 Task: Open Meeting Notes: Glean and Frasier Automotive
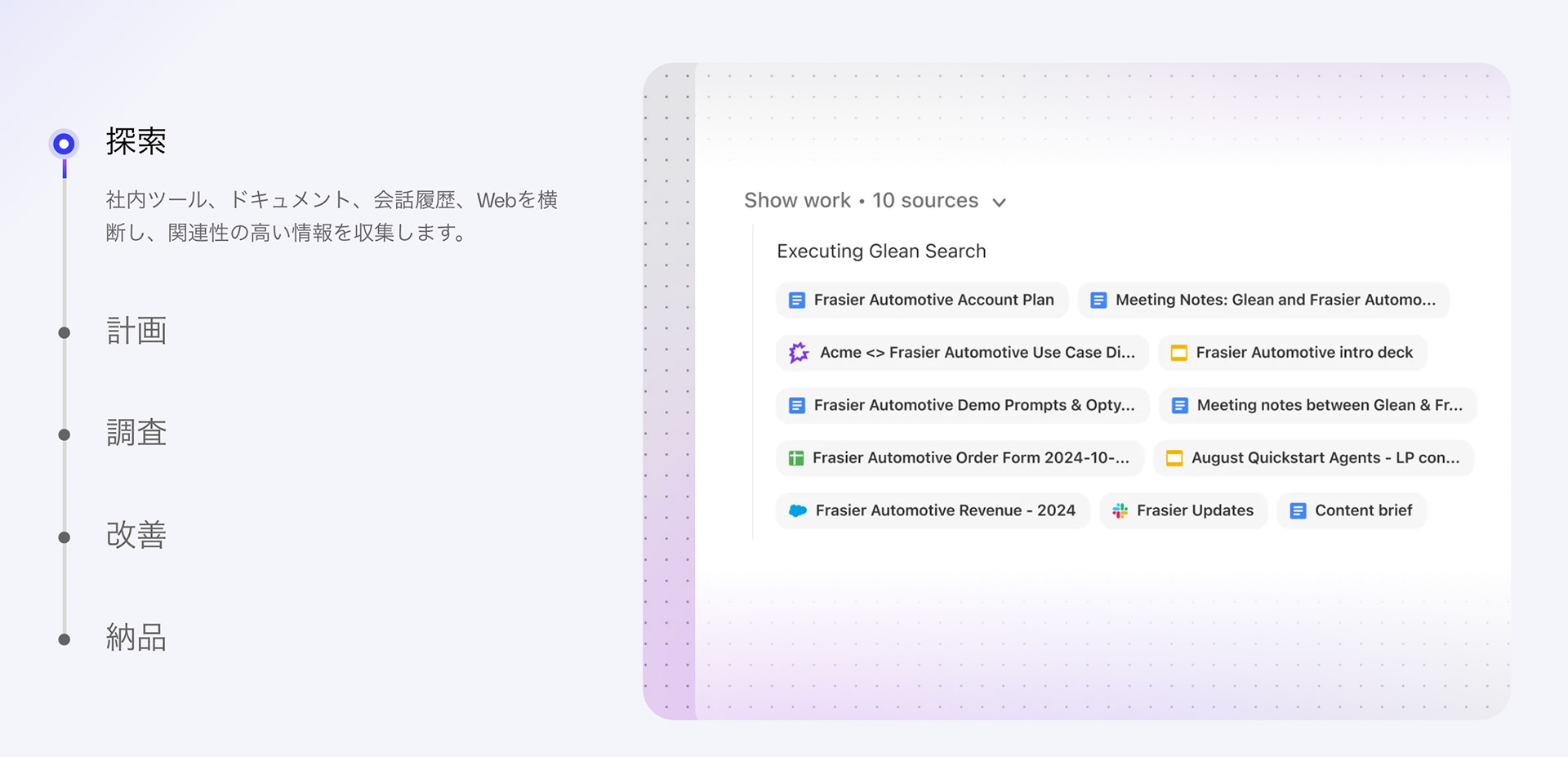tap(1263, 300)
